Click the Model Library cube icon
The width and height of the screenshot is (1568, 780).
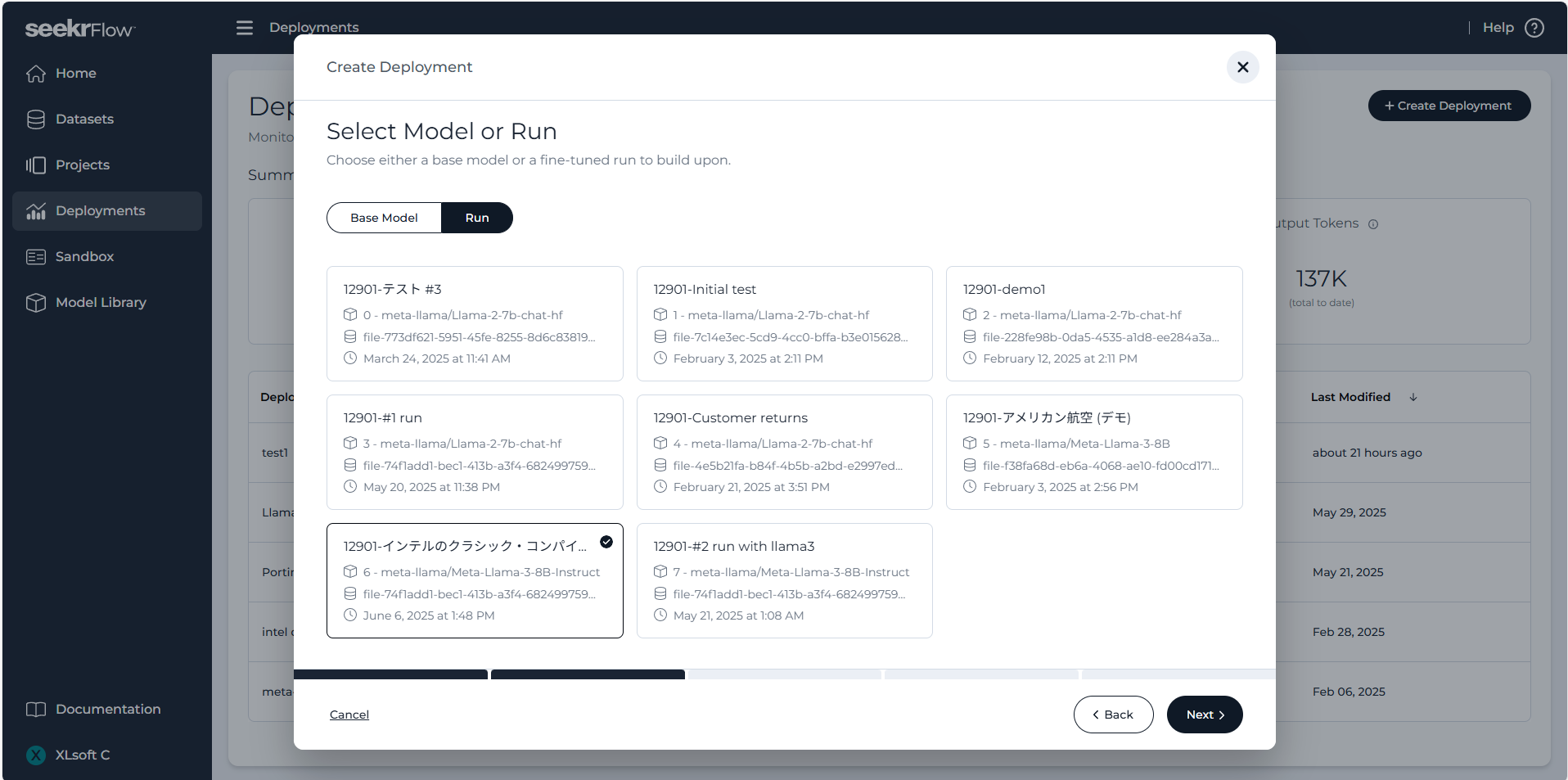(x=35, y=303)
